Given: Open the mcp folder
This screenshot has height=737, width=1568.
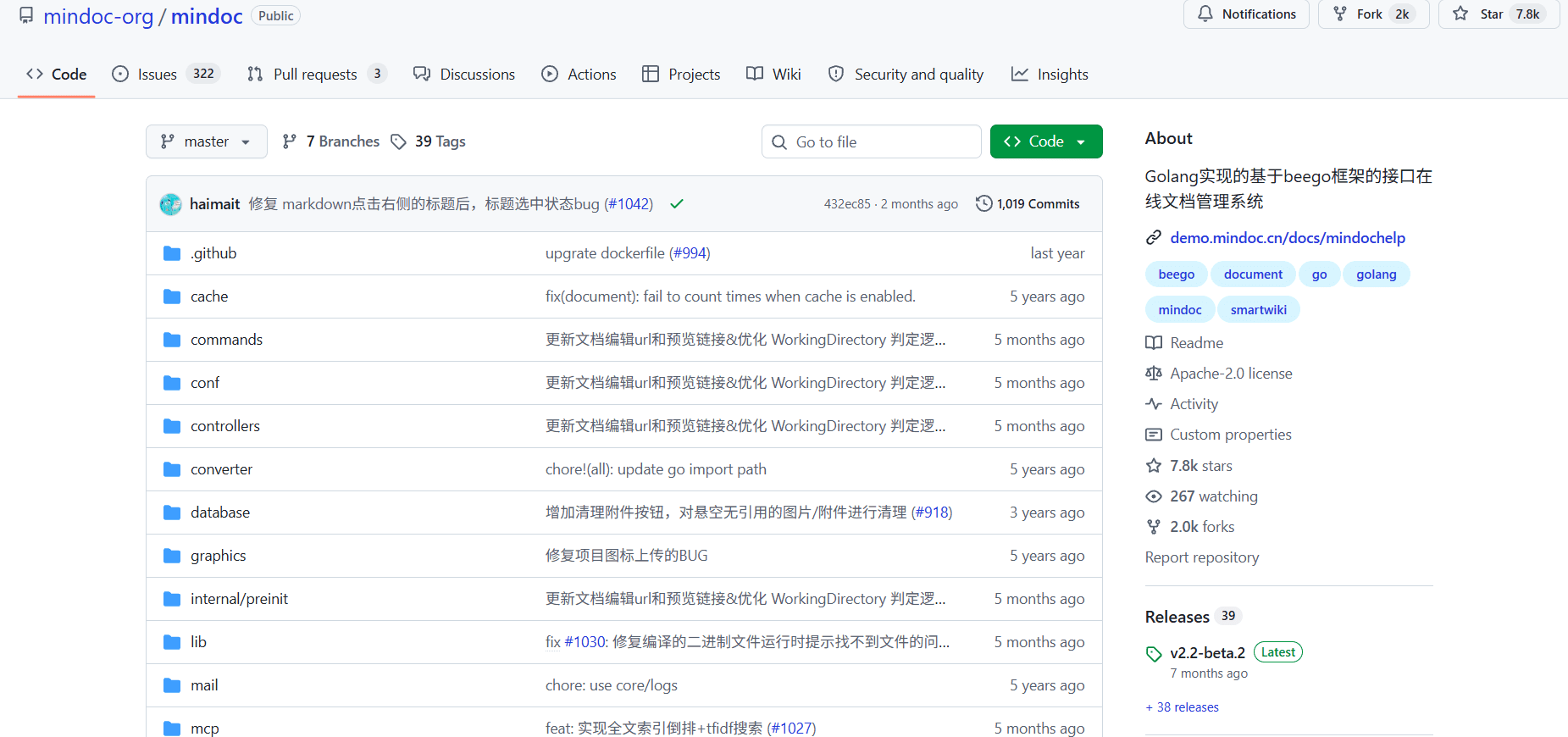Looking at the screenshot, I should pos(205,729).
